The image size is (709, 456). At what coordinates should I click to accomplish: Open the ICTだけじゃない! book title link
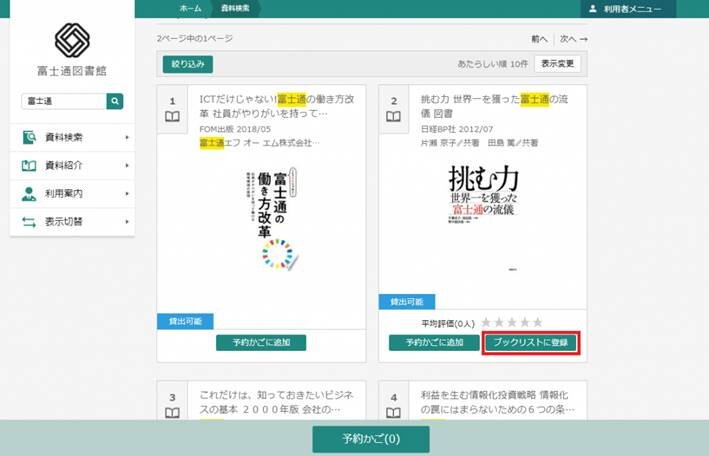[277, 106]
